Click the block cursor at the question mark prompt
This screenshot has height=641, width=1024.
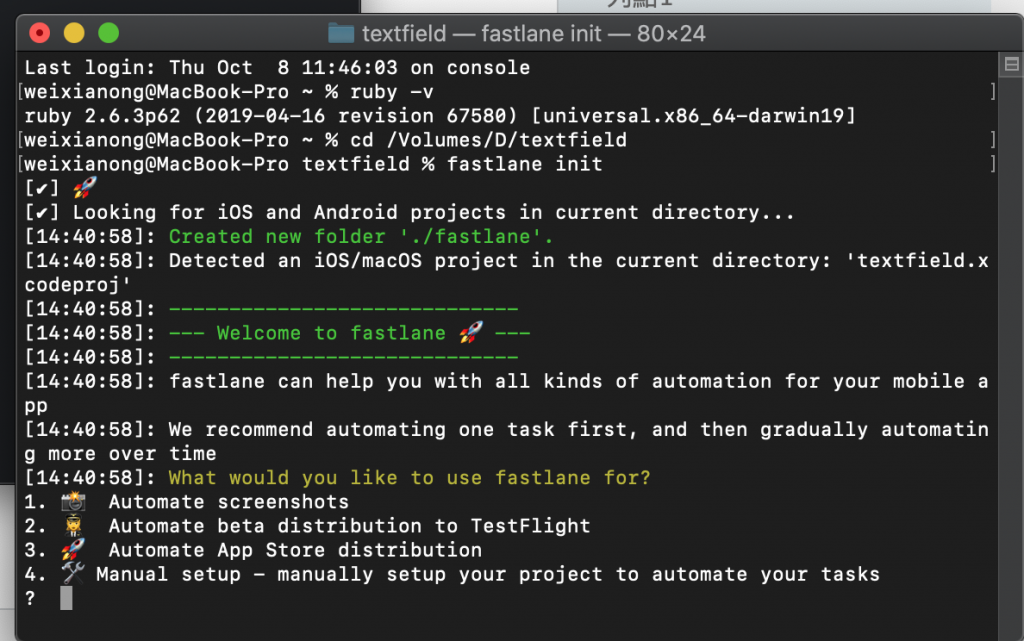66,598
